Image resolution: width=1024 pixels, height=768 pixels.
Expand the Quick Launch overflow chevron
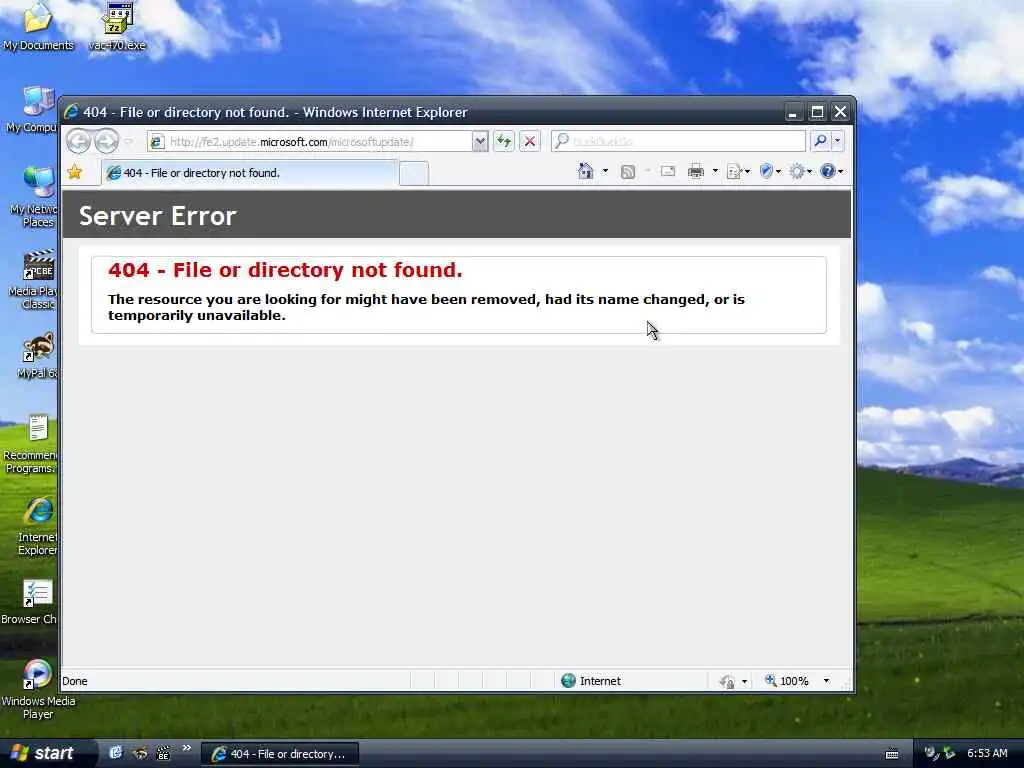pos(187,748)
